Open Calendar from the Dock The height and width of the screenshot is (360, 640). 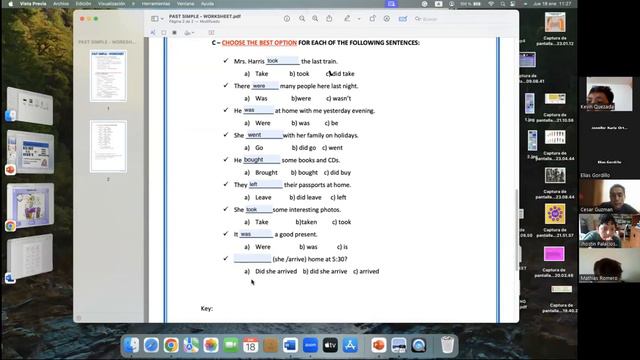251,345
